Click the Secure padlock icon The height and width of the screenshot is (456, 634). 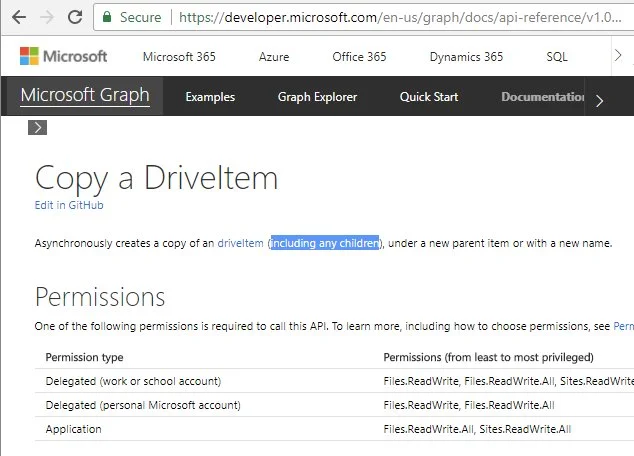[107, 18]
